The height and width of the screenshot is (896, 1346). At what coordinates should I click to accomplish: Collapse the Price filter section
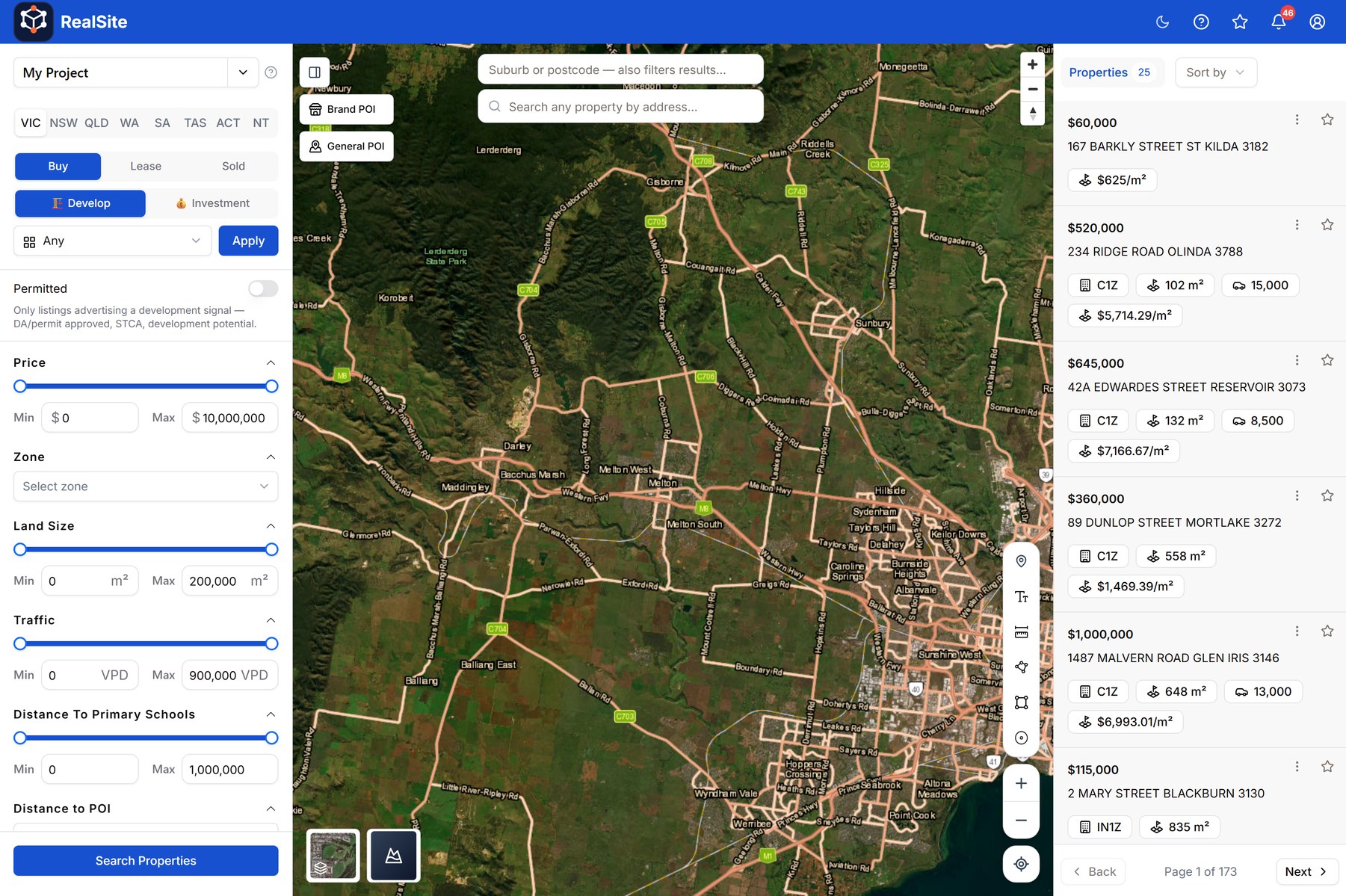point(271,362)
